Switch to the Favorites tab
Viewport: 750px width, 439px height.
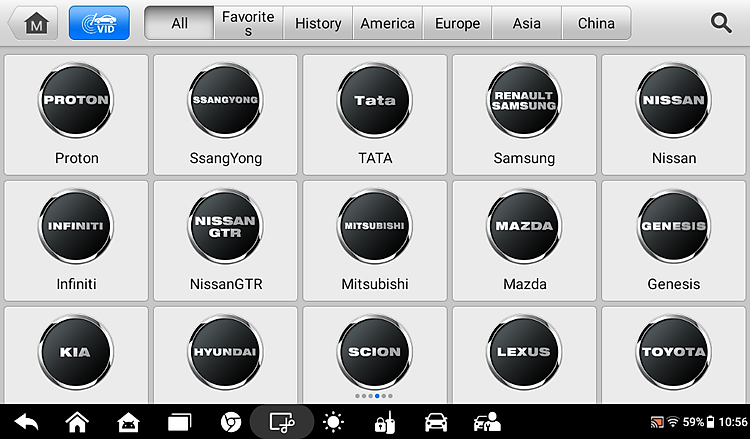[248, 23]
